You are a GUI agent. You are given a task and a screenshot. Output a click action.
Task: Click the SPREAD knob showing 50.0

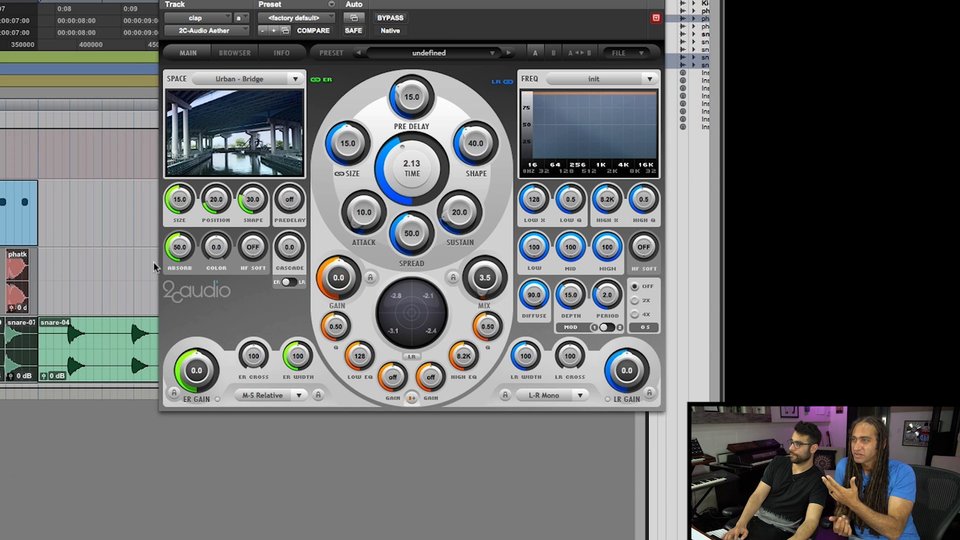(x=411, y=233)
